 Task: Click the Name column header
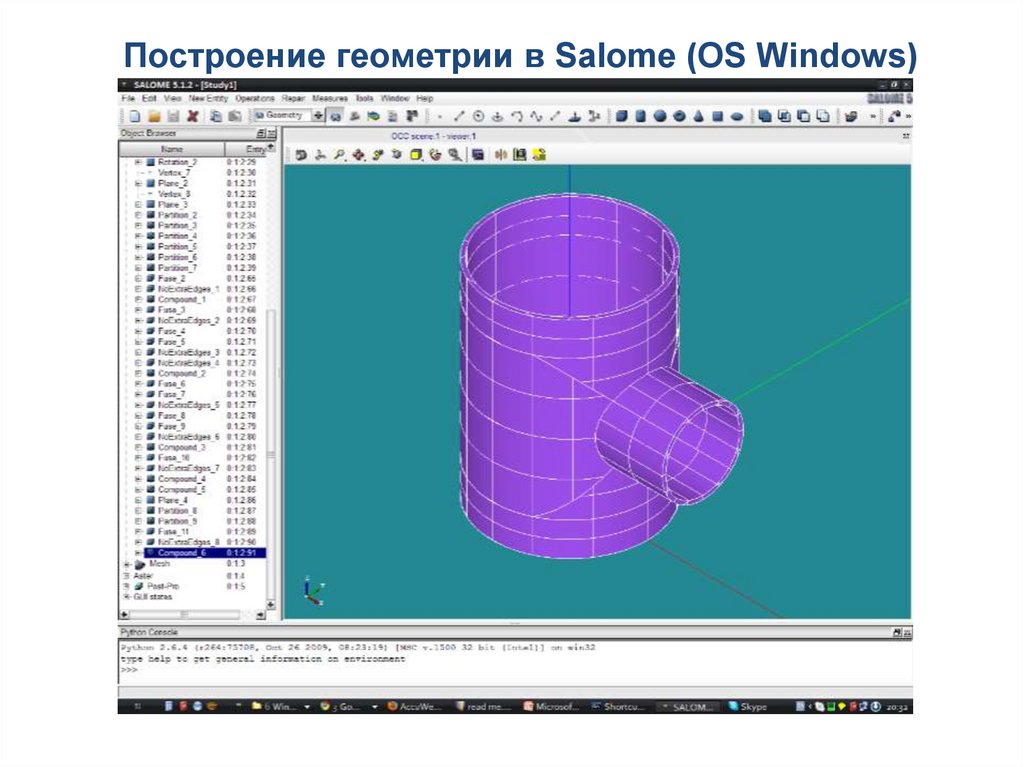(172, 148)
